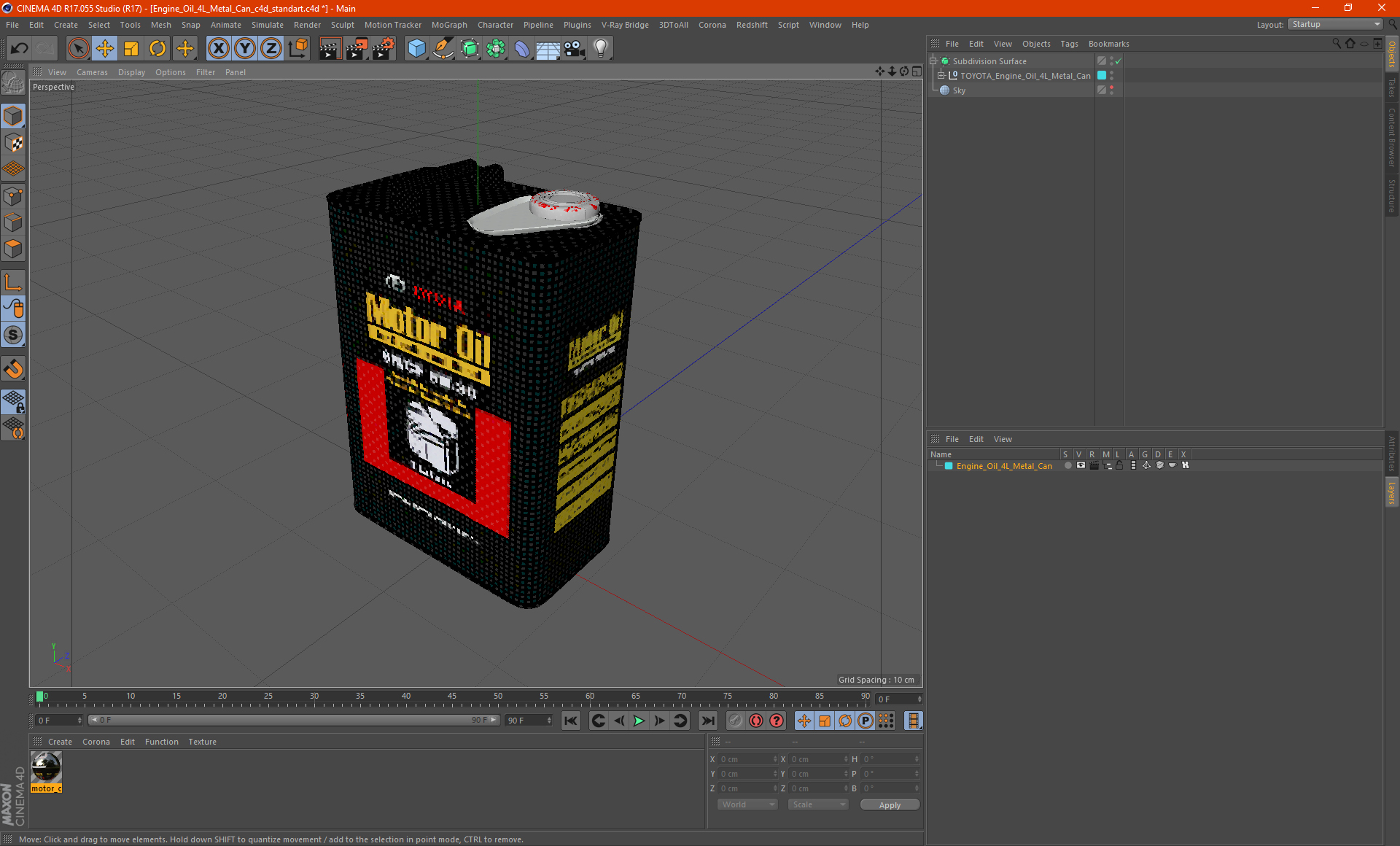The height and width of the screenshot is (846, 1400).
Task: Open the spline pen tool
Action: pyautogui.click(x=443, y=49)
